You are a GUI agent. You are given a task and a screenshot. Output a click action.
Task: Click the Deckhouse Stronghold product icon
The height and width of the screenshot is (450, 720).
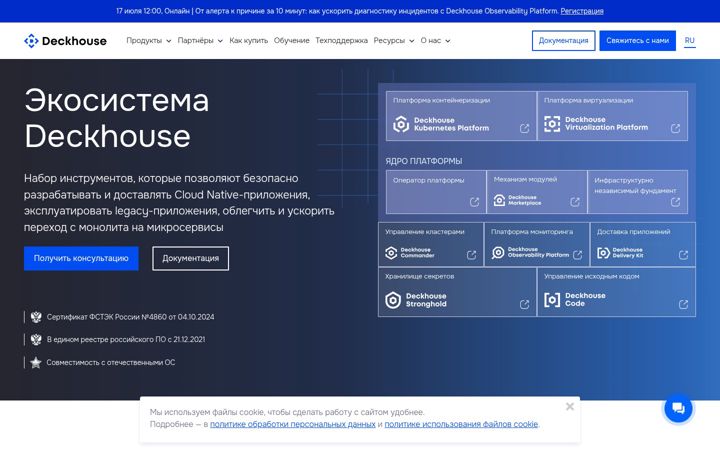(x=393, y=300)
